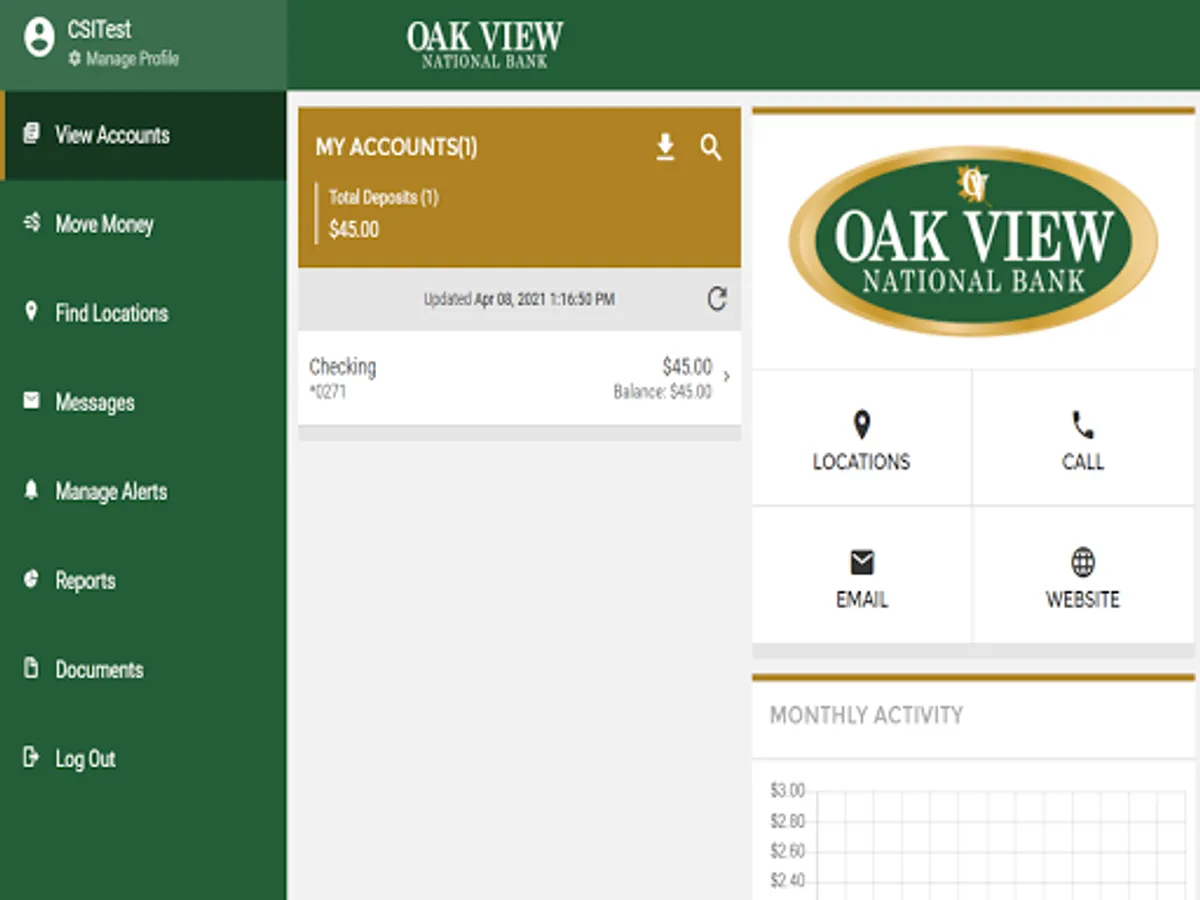Click the Oak View header logo text
Viewport: 1200px width, 900px height.
[x=485, y=44]
